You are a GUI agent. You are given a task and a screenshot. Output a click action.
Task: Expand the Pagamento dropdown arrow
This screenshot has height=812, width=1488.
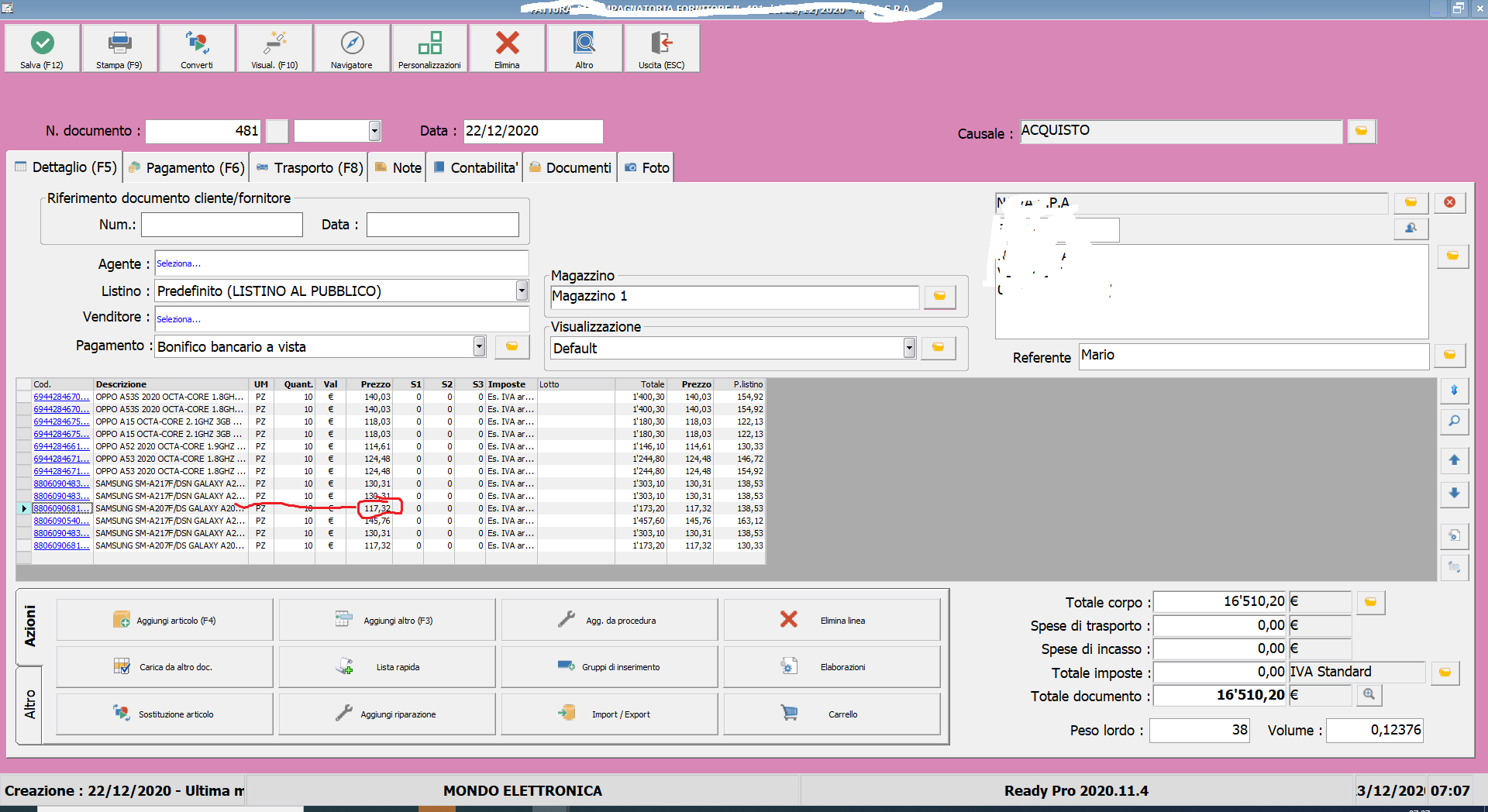[480, 346]
